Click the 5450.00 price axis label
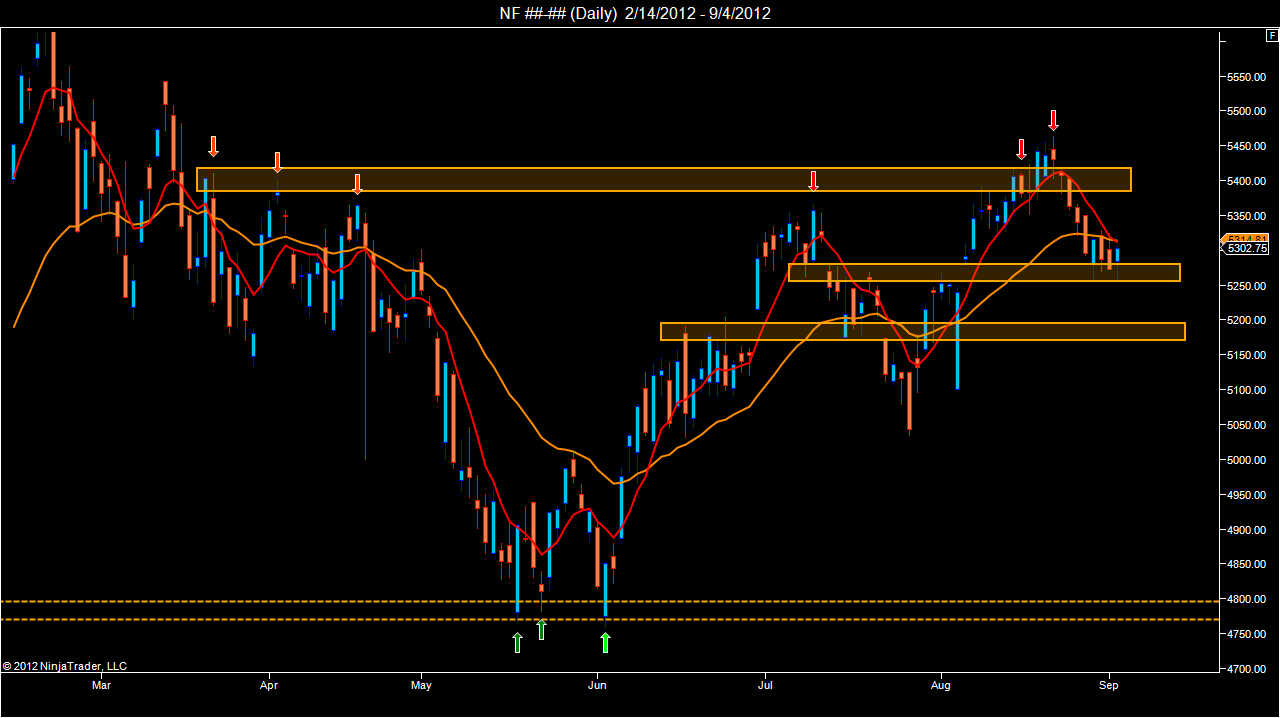The width and height of the screenshot is (1280, 718). click(1247, 146)
